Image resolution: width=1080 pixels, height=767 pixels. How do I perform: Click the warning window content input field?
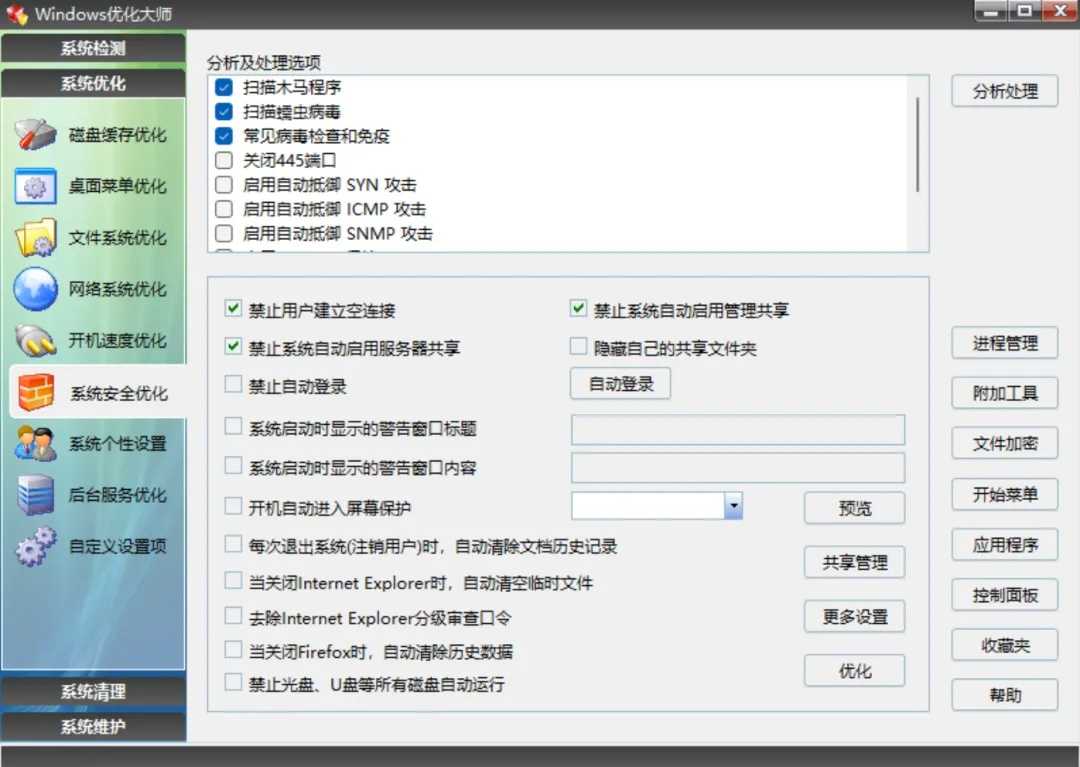(738, 468)
